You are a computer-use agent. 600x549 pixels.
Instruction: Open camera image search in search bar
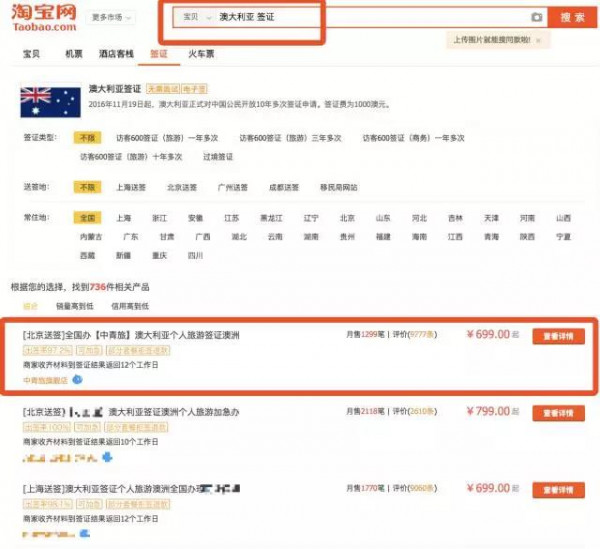[537, 17]
